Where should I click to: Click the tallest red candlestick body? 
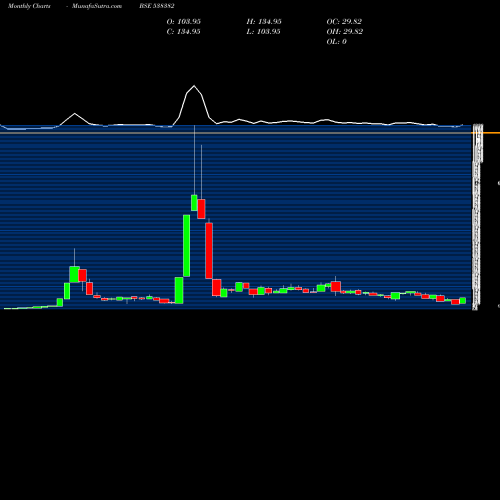(209, 251)
